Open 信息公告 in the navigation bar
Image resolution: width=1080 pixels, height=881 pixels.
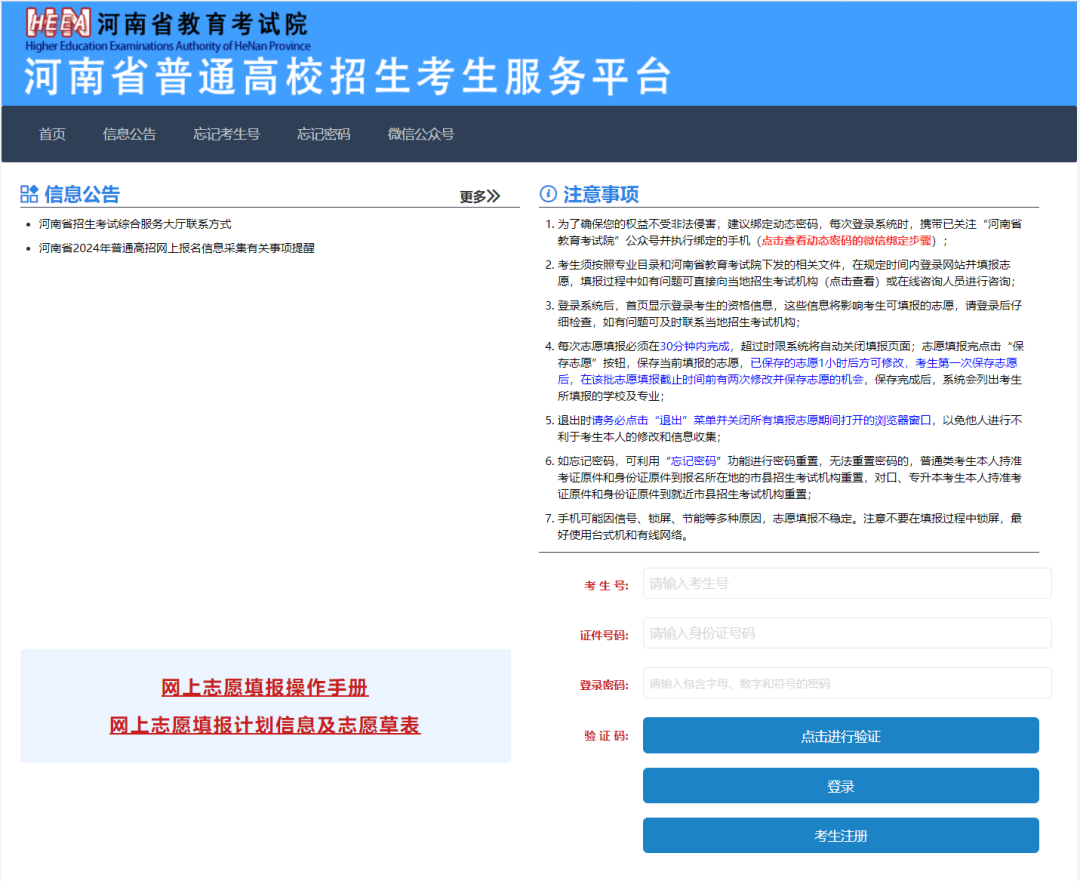point(129,134)
